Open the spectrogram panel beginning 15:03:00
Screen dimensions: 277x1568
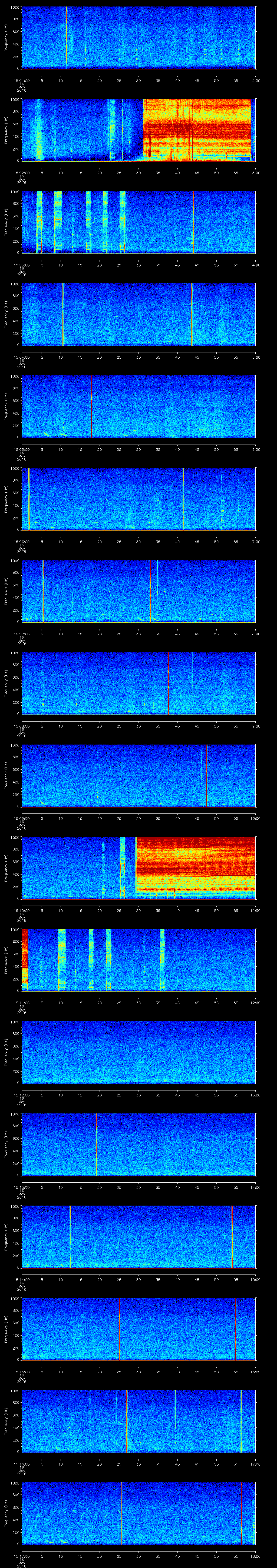pyautogui.click(x=139, y=222)
